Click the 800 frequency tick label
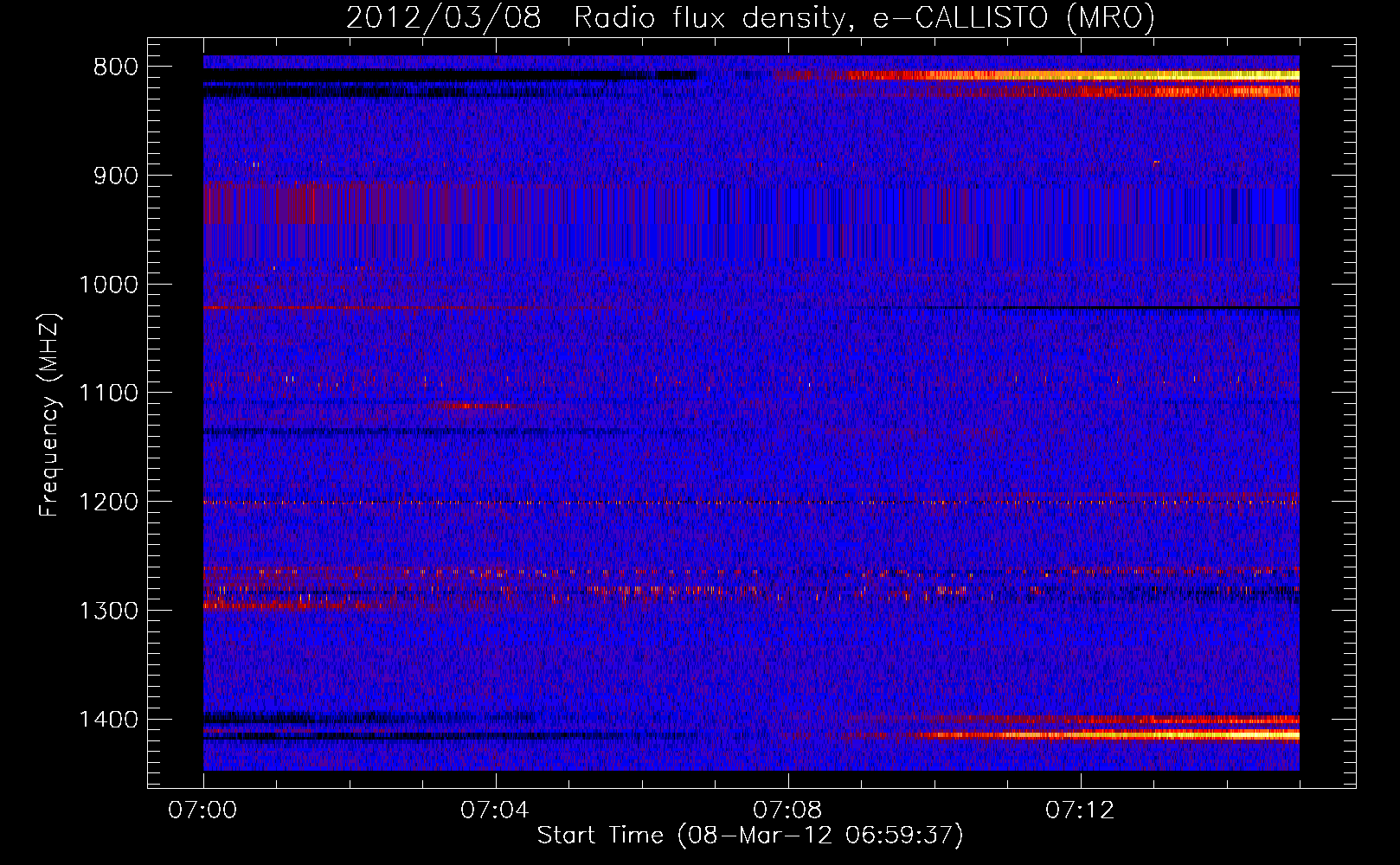Viewport: 1400px width, 865px height. (117, 67)
